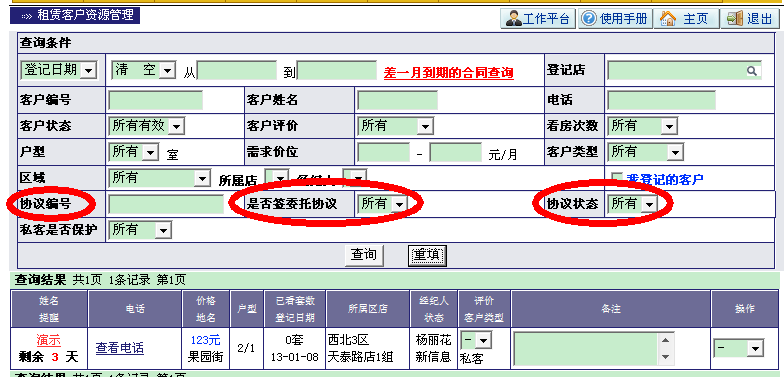Image resolution: width=784 pixels, height=377 pixels.
Task: Click the 查询 search button
Action: 364,256
